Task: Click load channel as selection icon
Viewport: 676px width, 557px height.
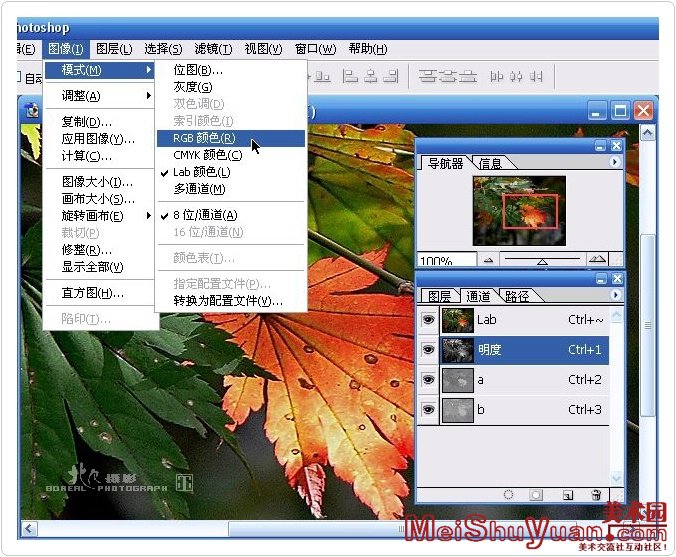Action: 508,494
